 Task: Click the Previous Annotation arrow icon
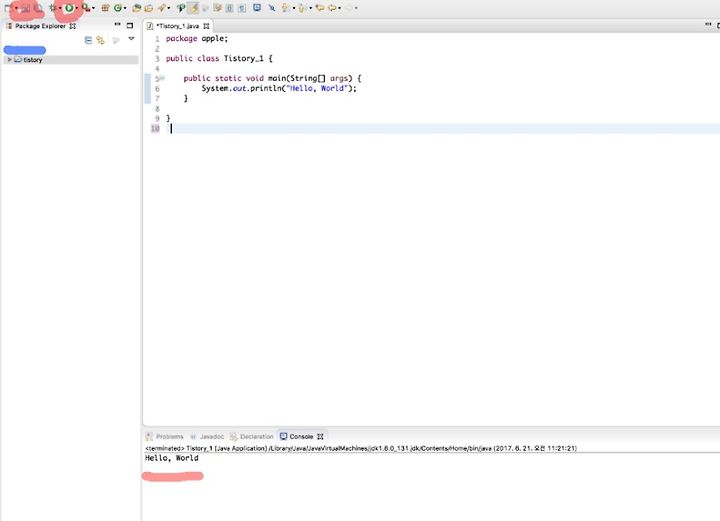point(302,8)
